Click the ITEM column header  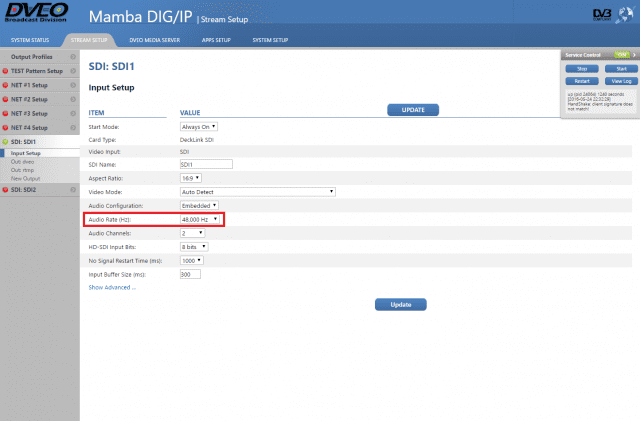click(96, 113)
